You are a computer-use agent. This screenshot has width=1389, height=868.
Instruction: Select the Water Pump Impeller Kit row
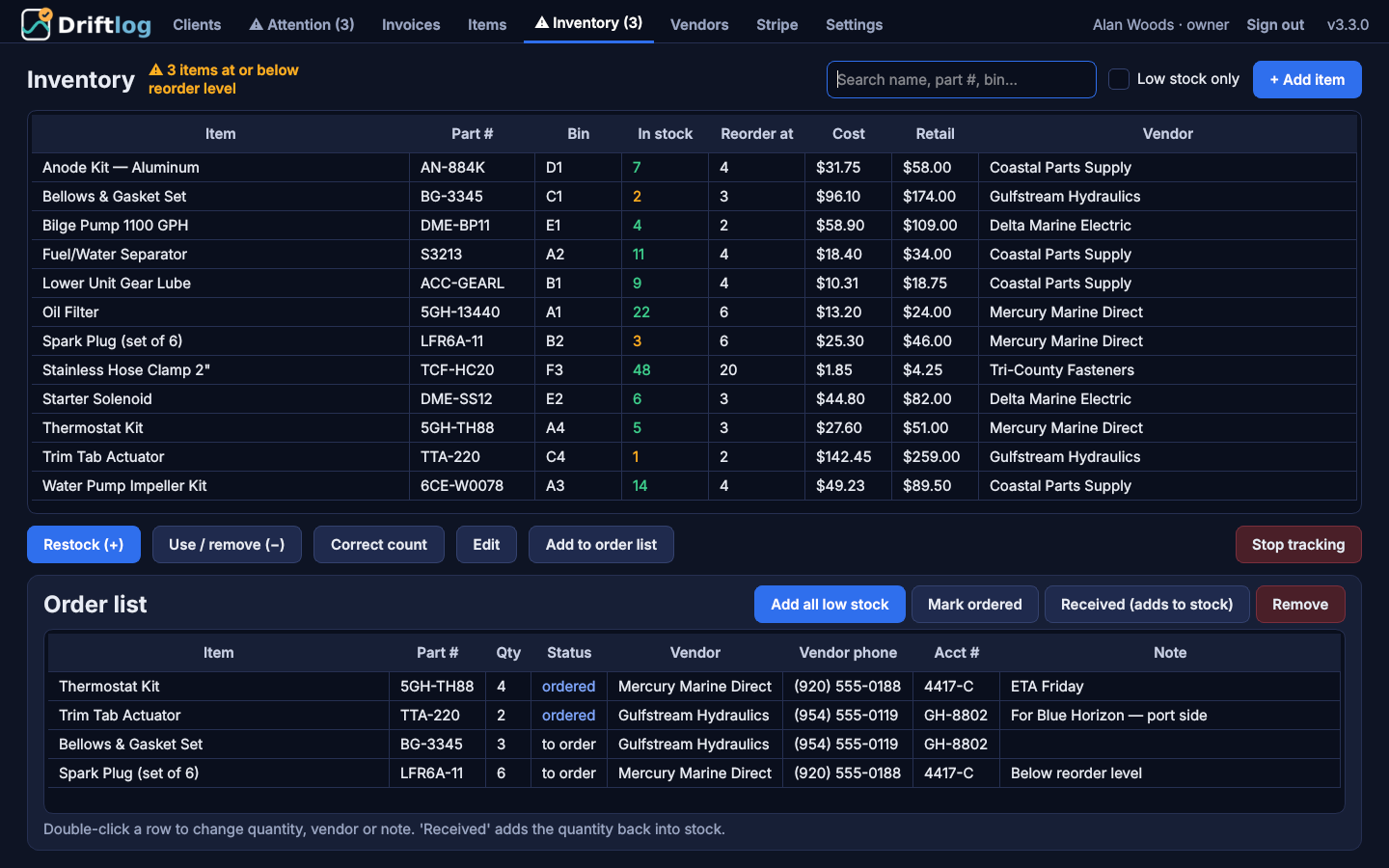pos(694,485)
